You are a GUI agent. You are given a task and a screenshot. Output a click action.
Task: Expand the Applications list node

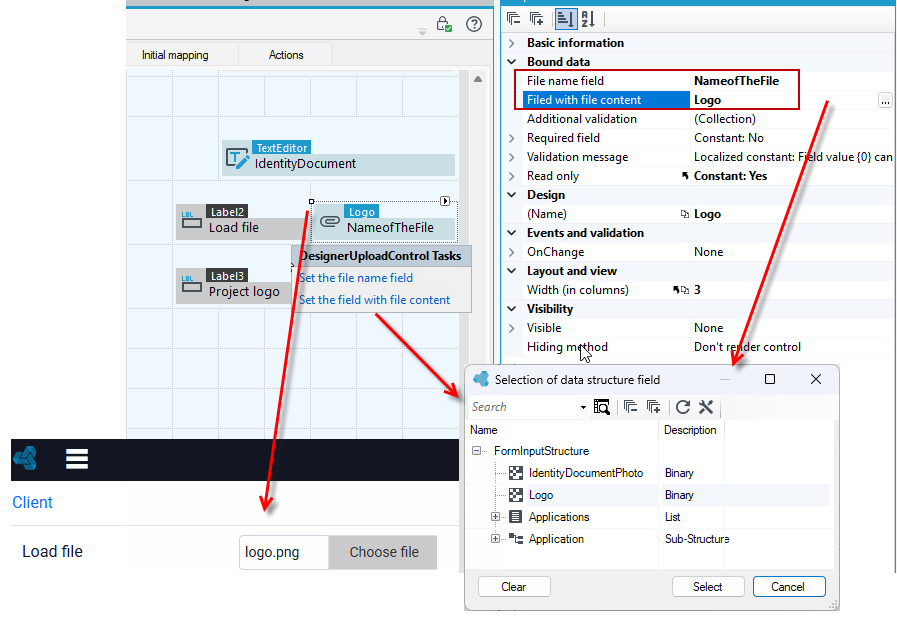click(x=495, y=517)
